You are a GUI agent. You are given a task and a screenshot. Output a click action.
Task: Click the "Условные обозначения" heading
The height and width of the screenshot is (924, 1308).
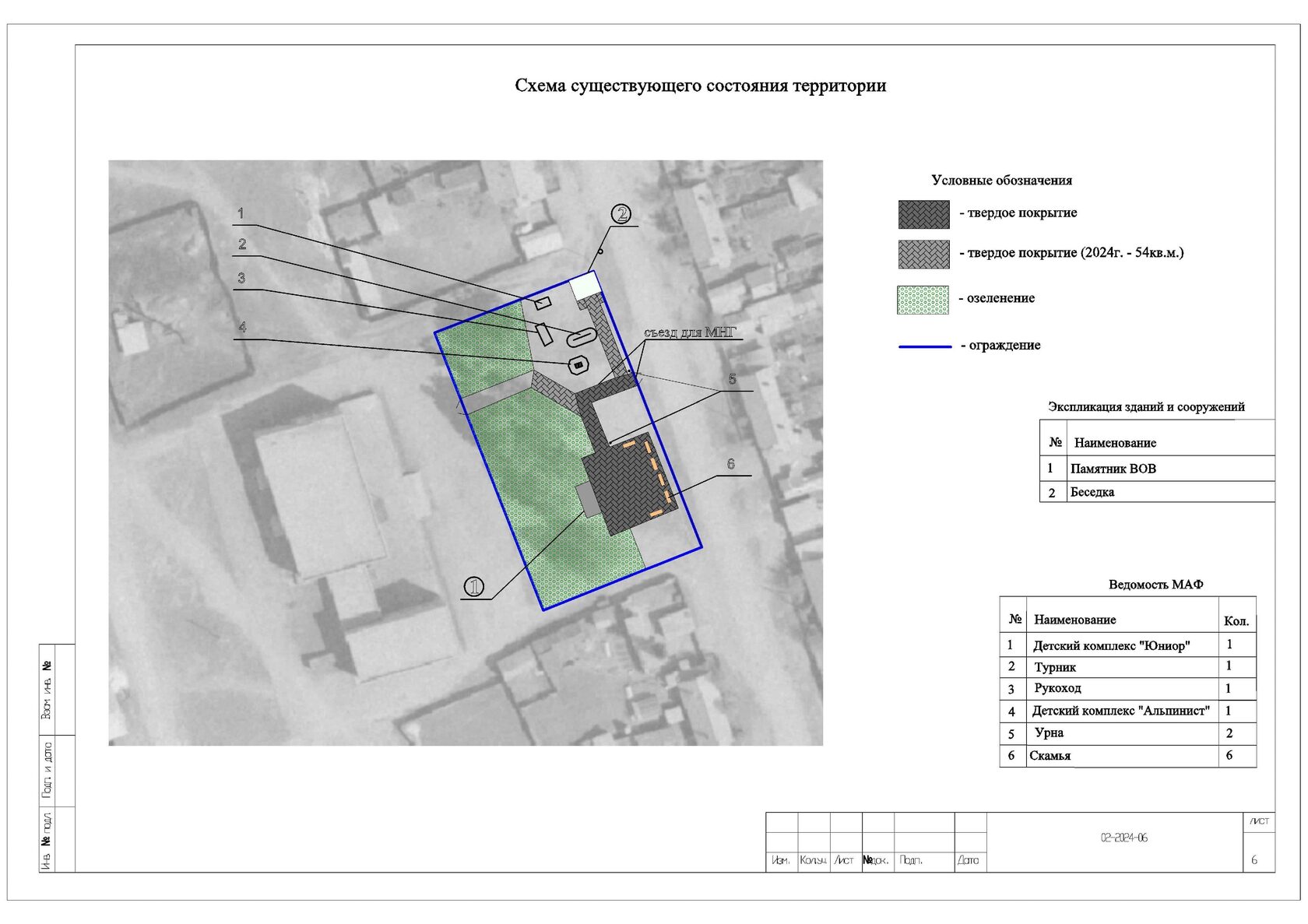pos(1001,181)
